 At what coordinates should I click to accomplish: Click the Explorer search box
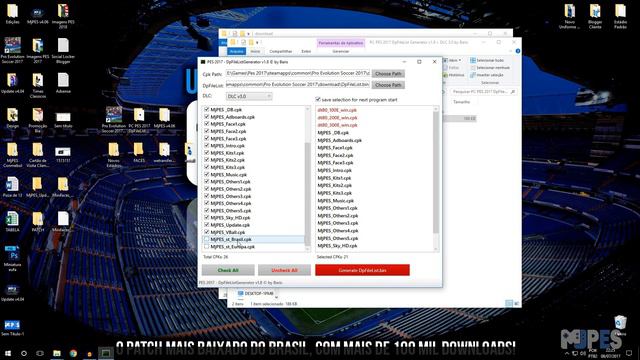click(484, 92)
